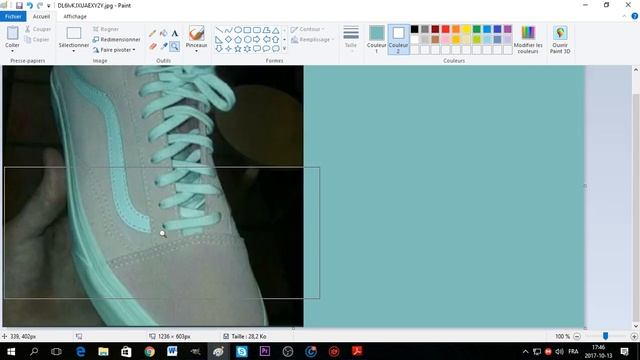Choose the isosceles triangle shape
Viewport: 640px width, 360px height.
click(x=276, y=30)
